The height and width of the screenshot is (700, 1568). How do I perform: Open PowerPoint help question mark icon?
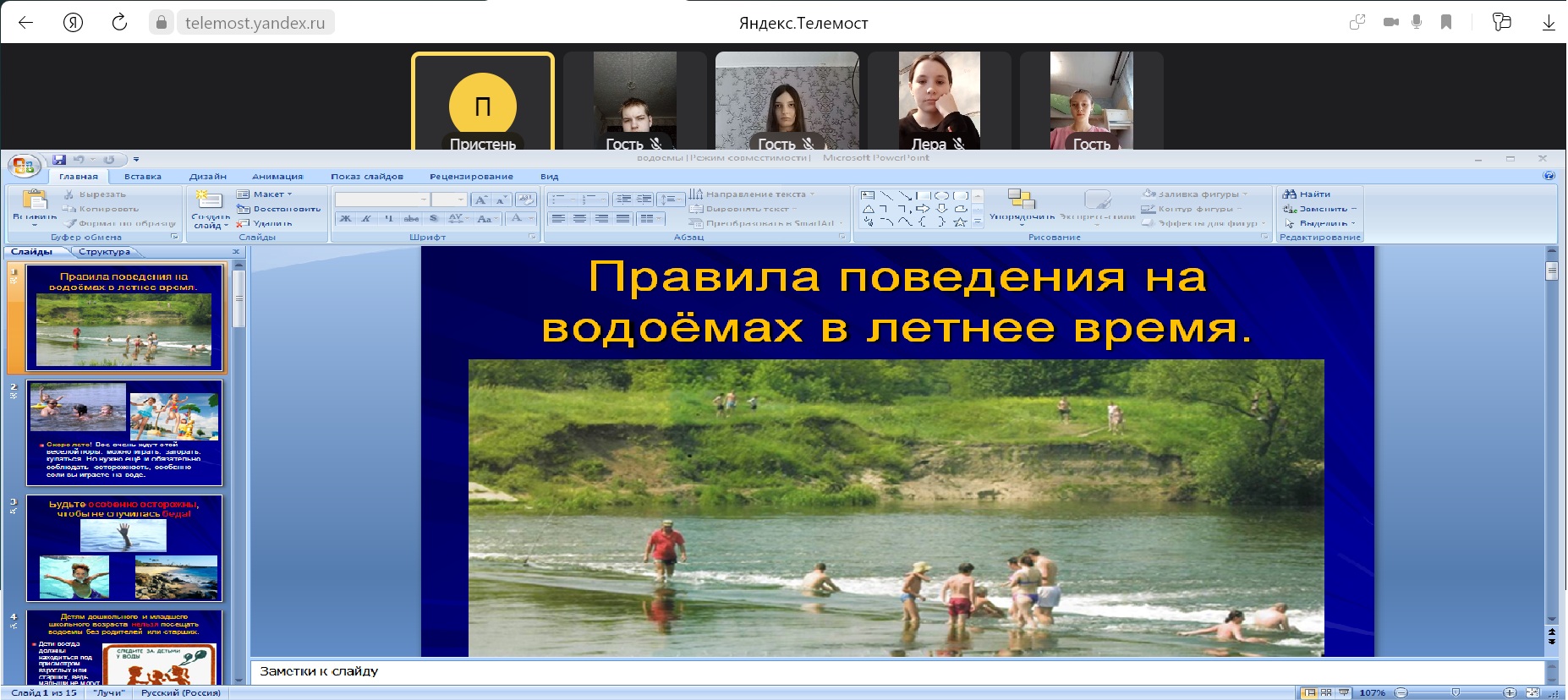pos(1549,176)
